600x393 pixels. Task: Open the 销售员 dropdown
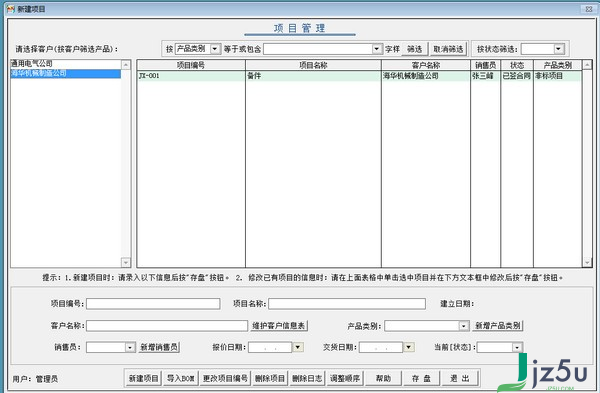click(x=130, y=347)
